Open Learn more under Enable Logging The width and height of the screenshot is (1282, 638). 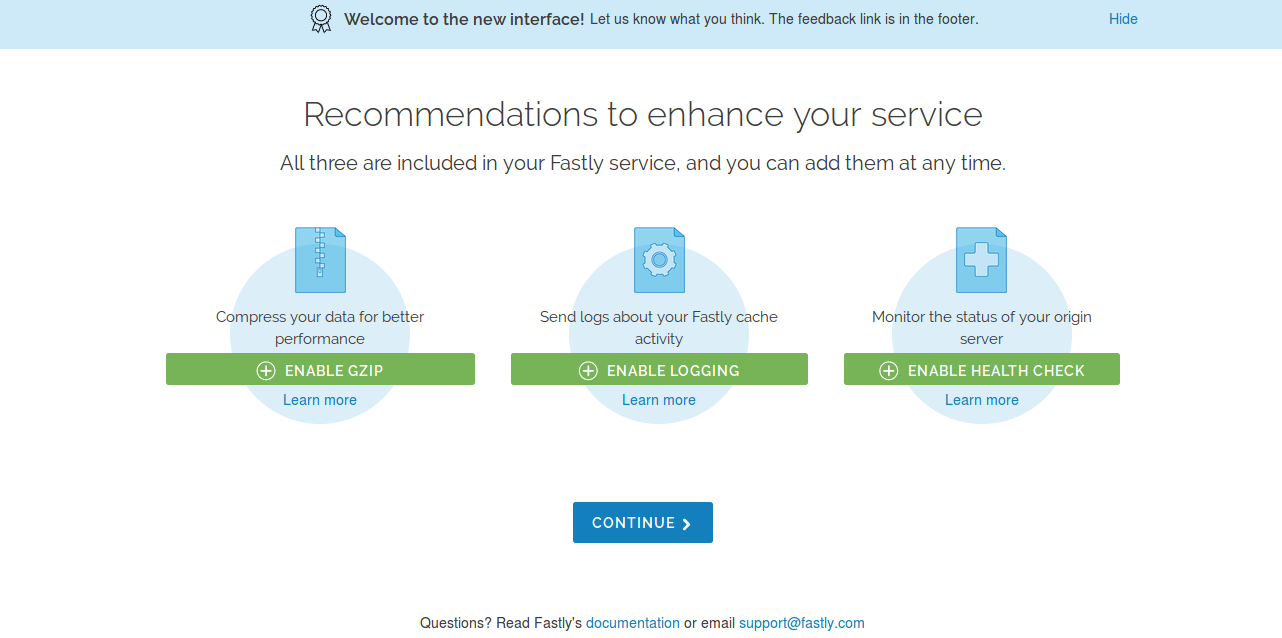(659, 400)
